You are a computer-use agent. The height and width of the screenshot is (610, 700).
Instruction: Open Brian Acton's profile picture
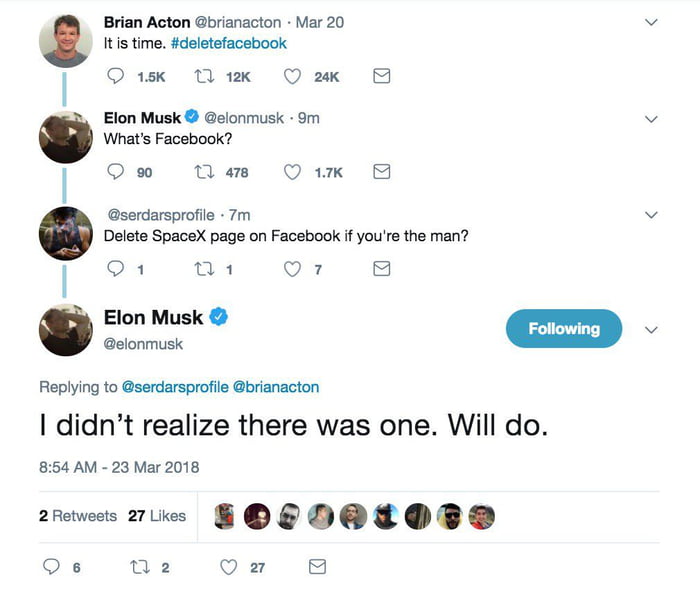(x=66, y=41)
